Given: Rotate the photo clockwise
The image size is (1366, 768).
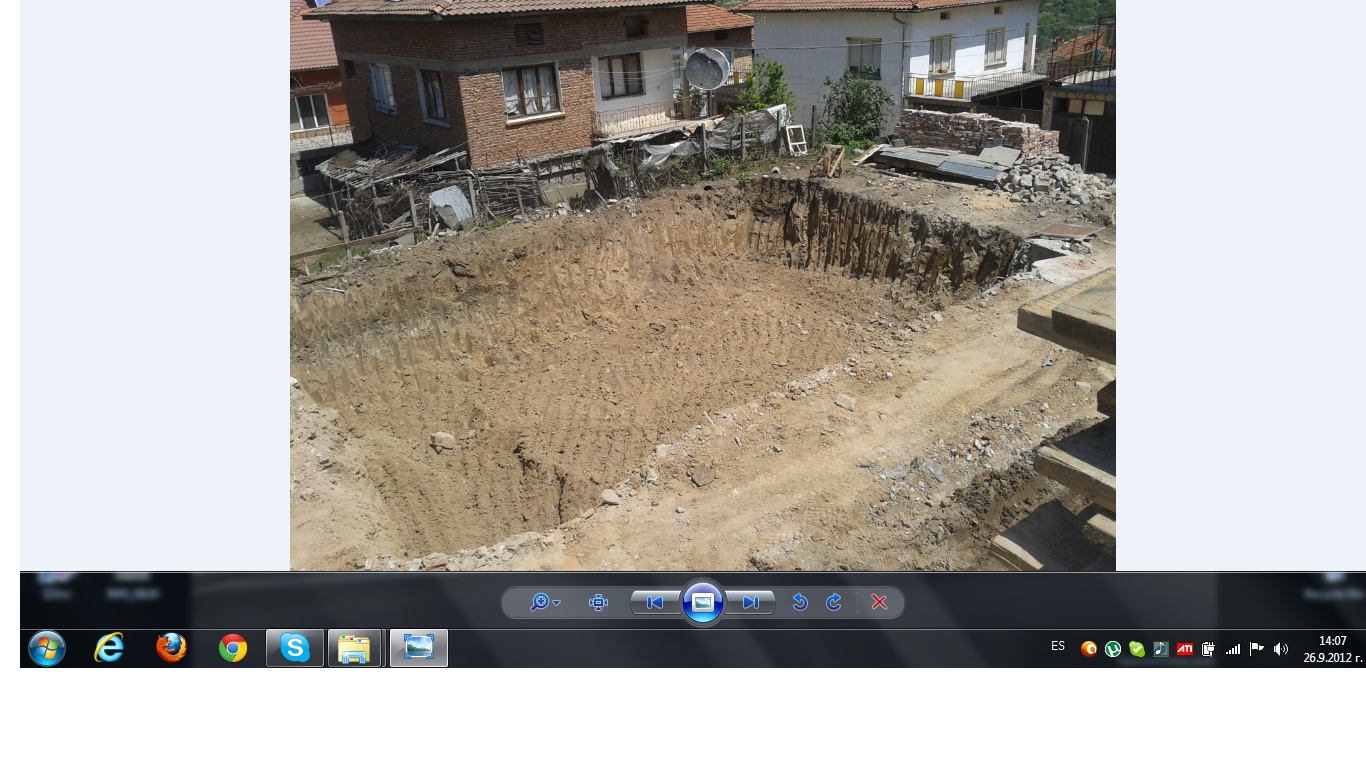Looking at the screenshot, I should [x=834, y=602].
